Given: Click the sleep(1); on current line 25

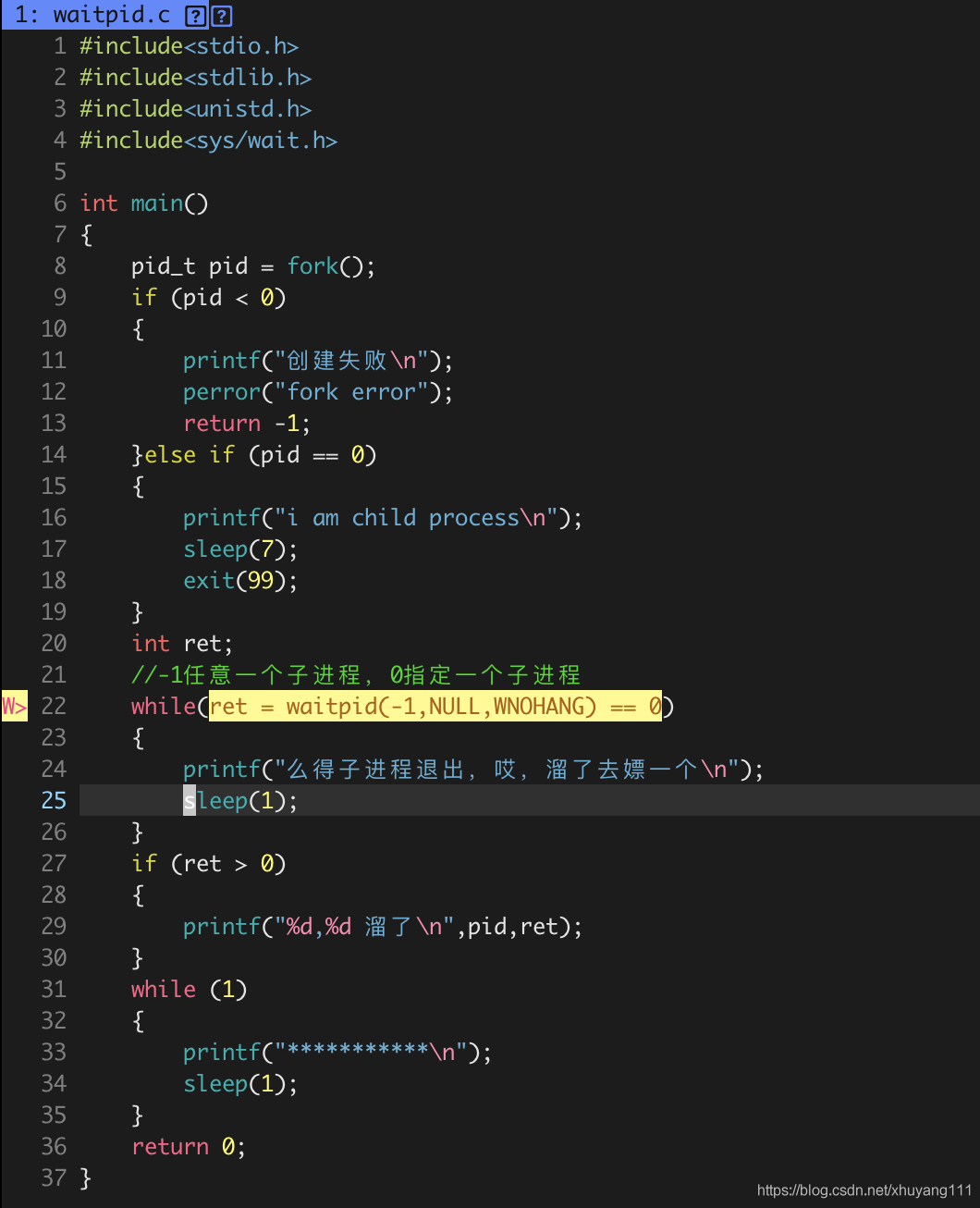Looking at the screenshot, I should (x=240, y=801).
